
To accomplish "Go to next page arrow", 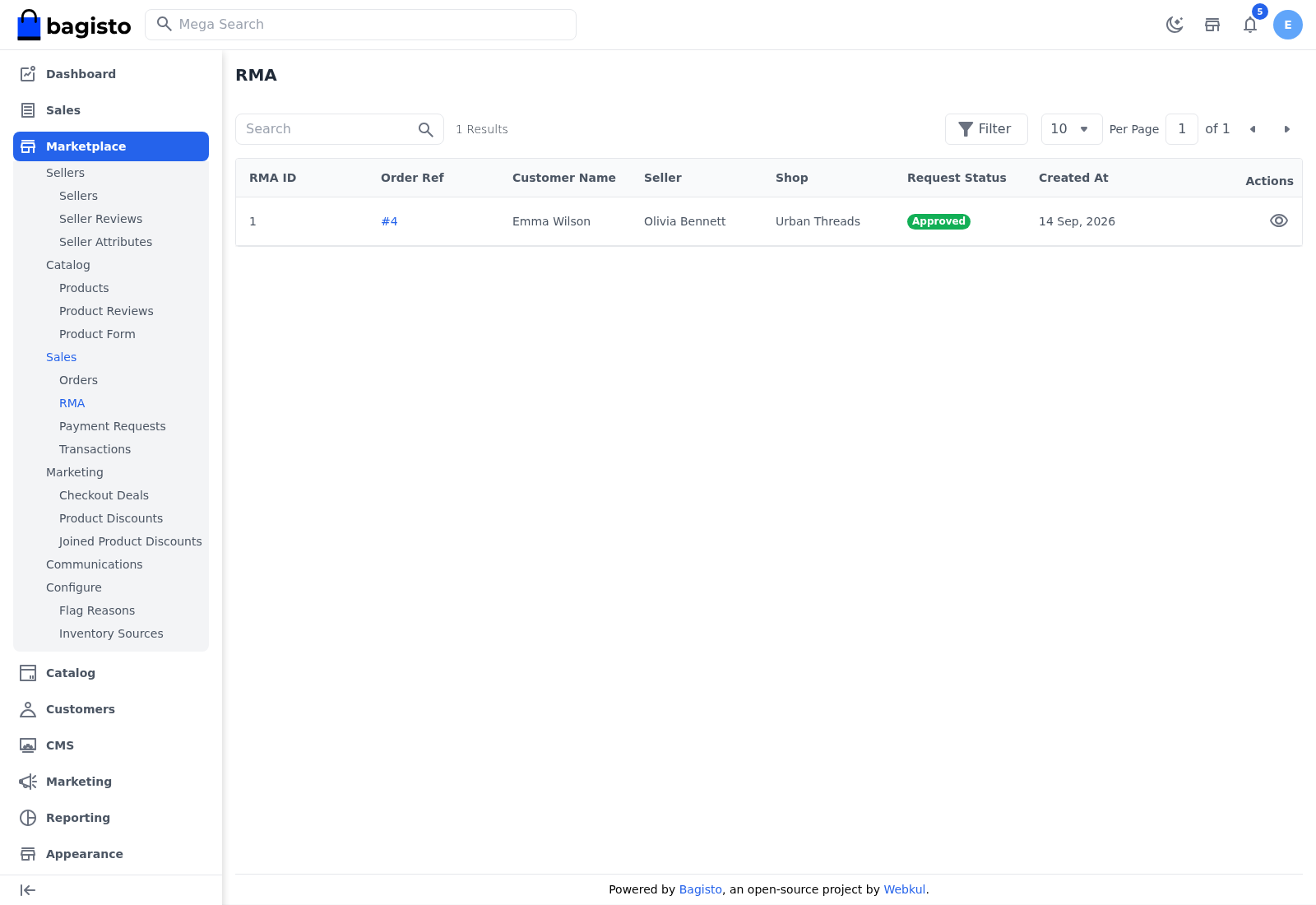I will click(x=1286, y=129).
